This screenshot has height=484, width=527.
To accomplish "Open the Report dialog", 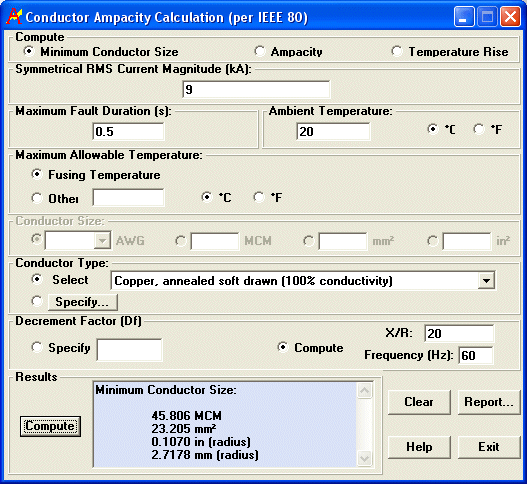I will (489, 402).
